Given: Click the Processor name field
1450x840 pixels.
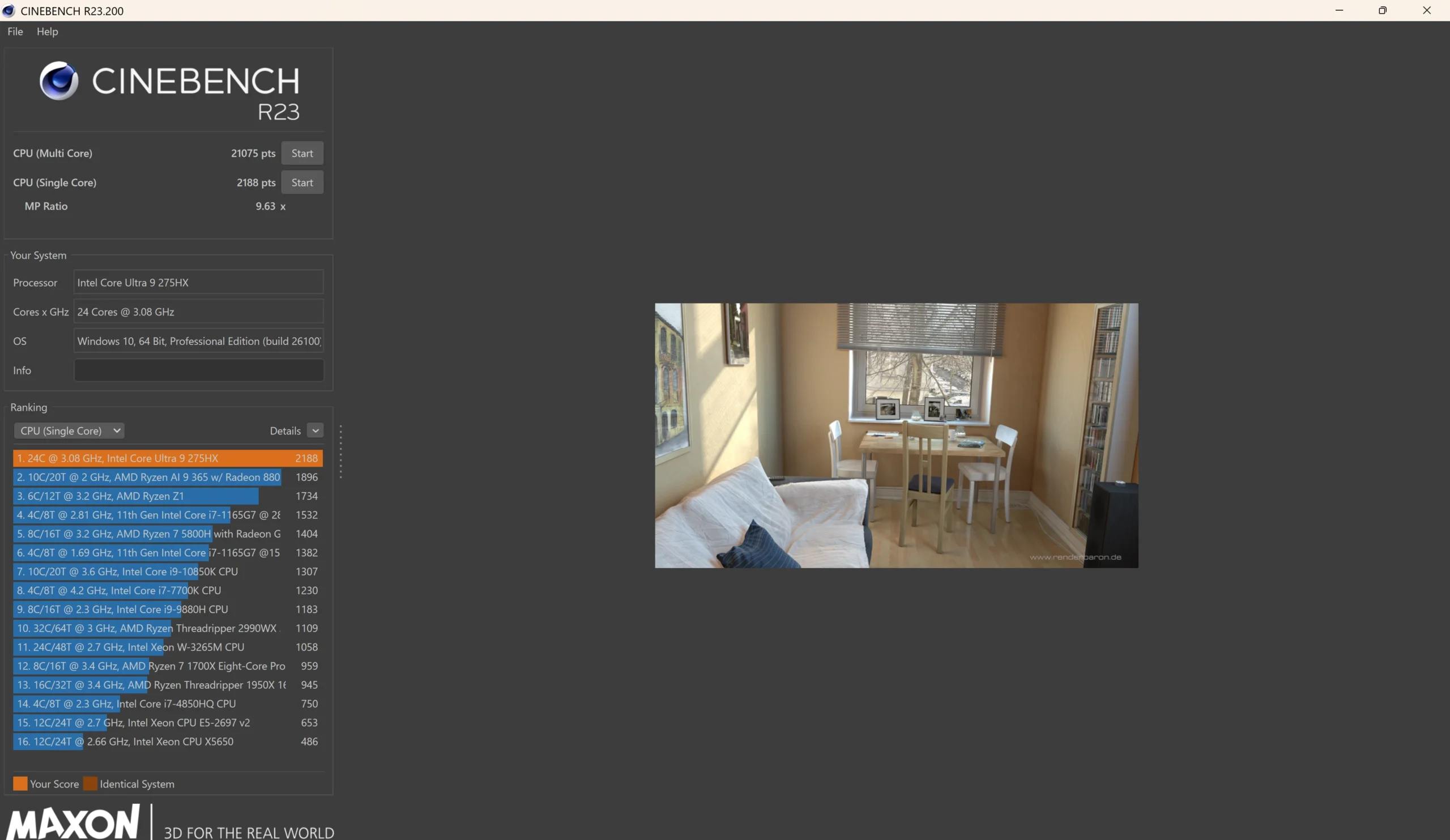Looking at the screenshot, I should coord(198,283).
